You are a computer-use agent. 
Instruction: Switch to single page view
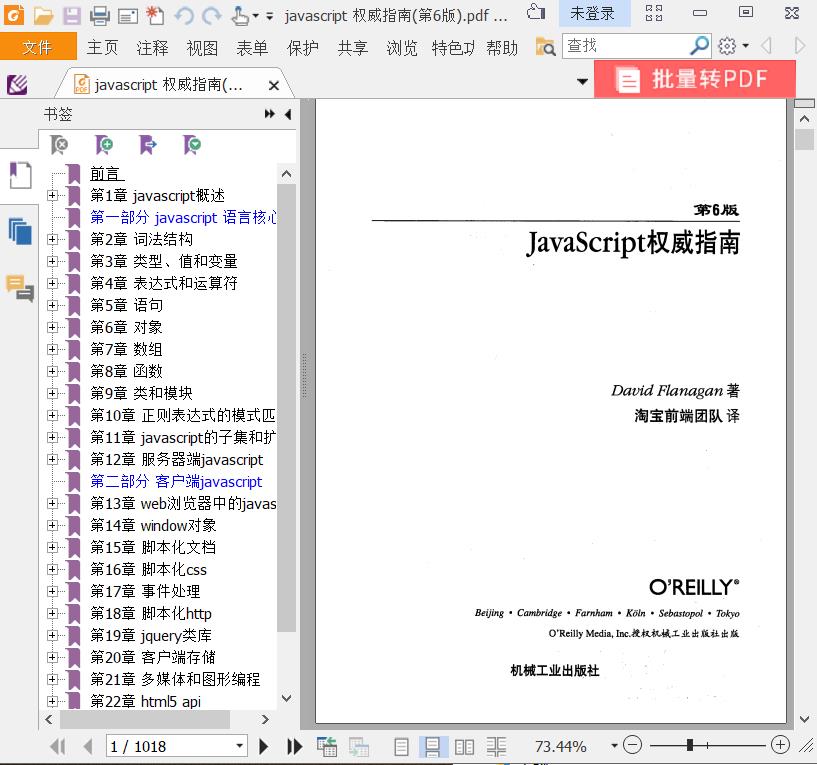coord(401,747)
